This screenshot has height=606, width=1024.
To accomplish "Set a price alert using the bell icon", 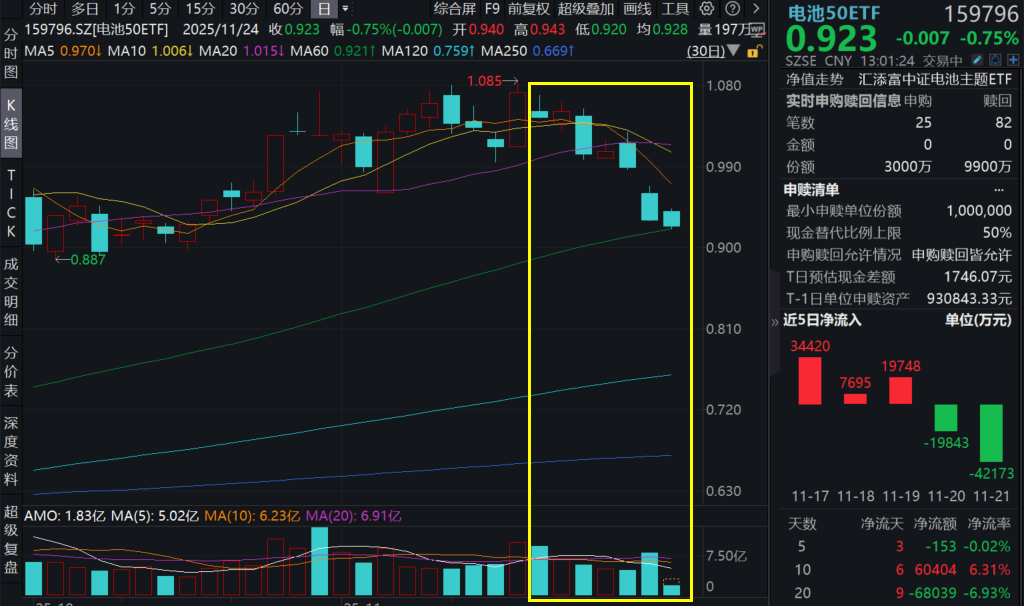I will tap(995, 60).
